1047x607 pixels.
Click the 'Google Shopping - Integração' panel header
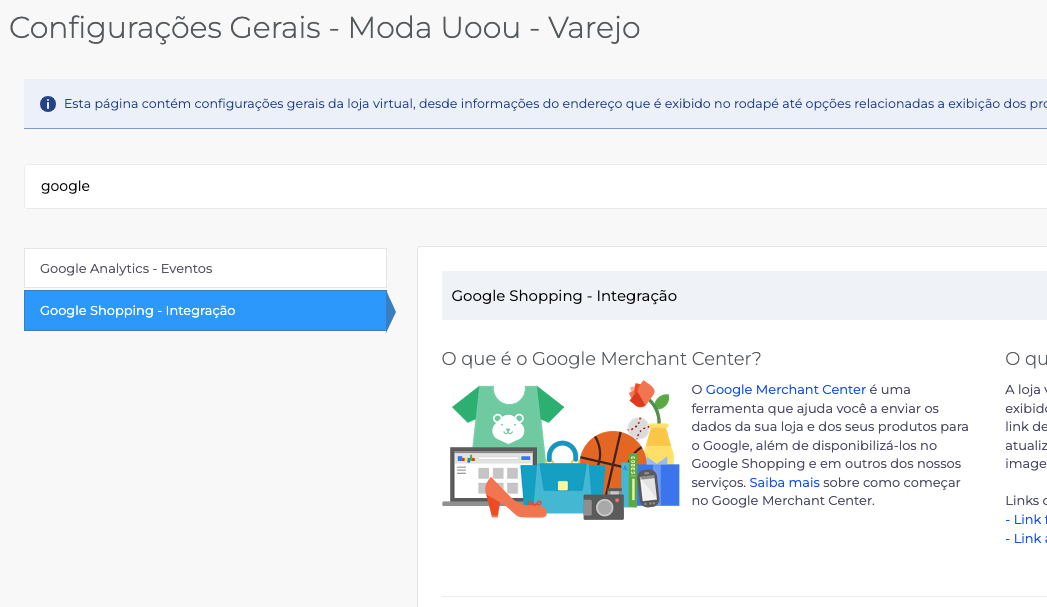pyautogui.click(x=744, y=296)
